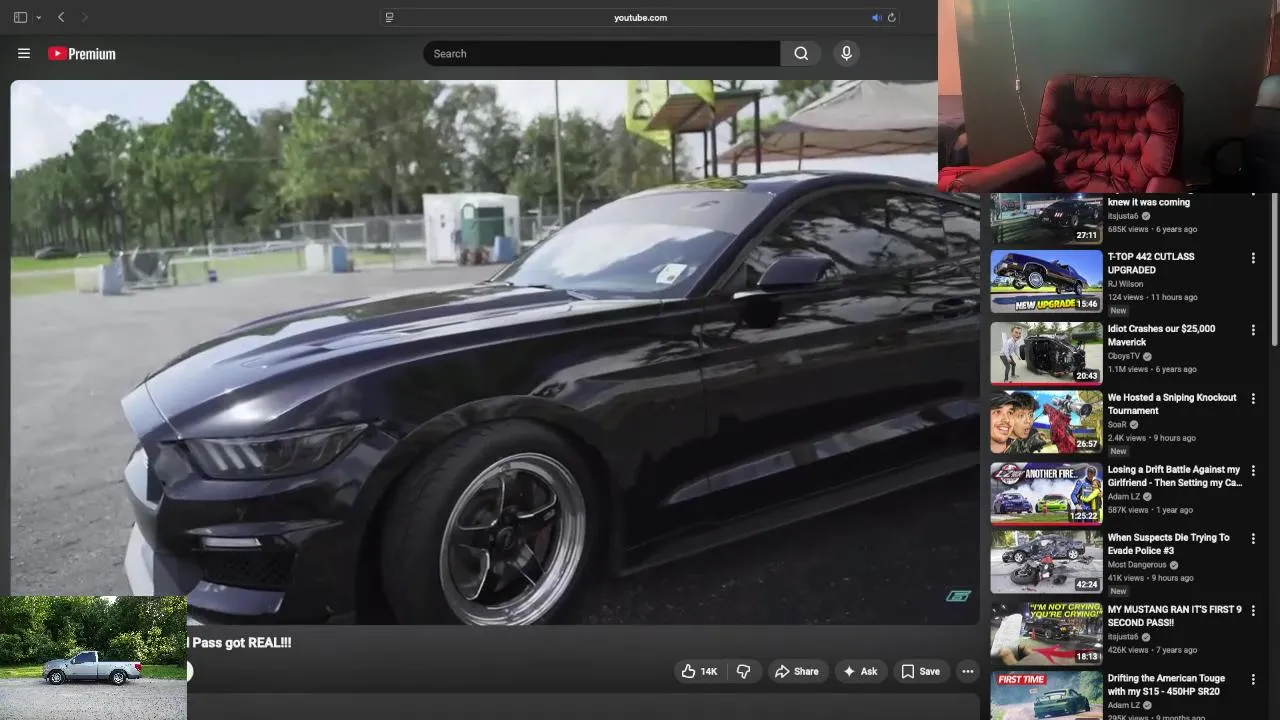Focus the YouTube Search field
1280x720 pixels.
point(601,54)
